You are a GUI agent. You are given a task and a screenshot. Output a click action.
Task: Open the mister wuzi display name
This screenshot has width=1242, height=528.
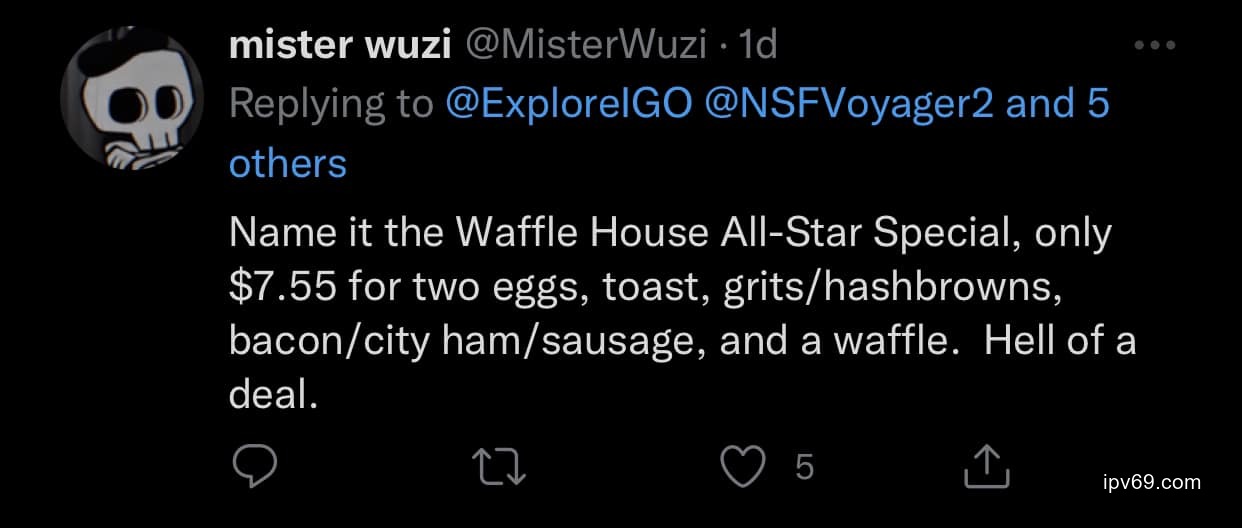340,46
